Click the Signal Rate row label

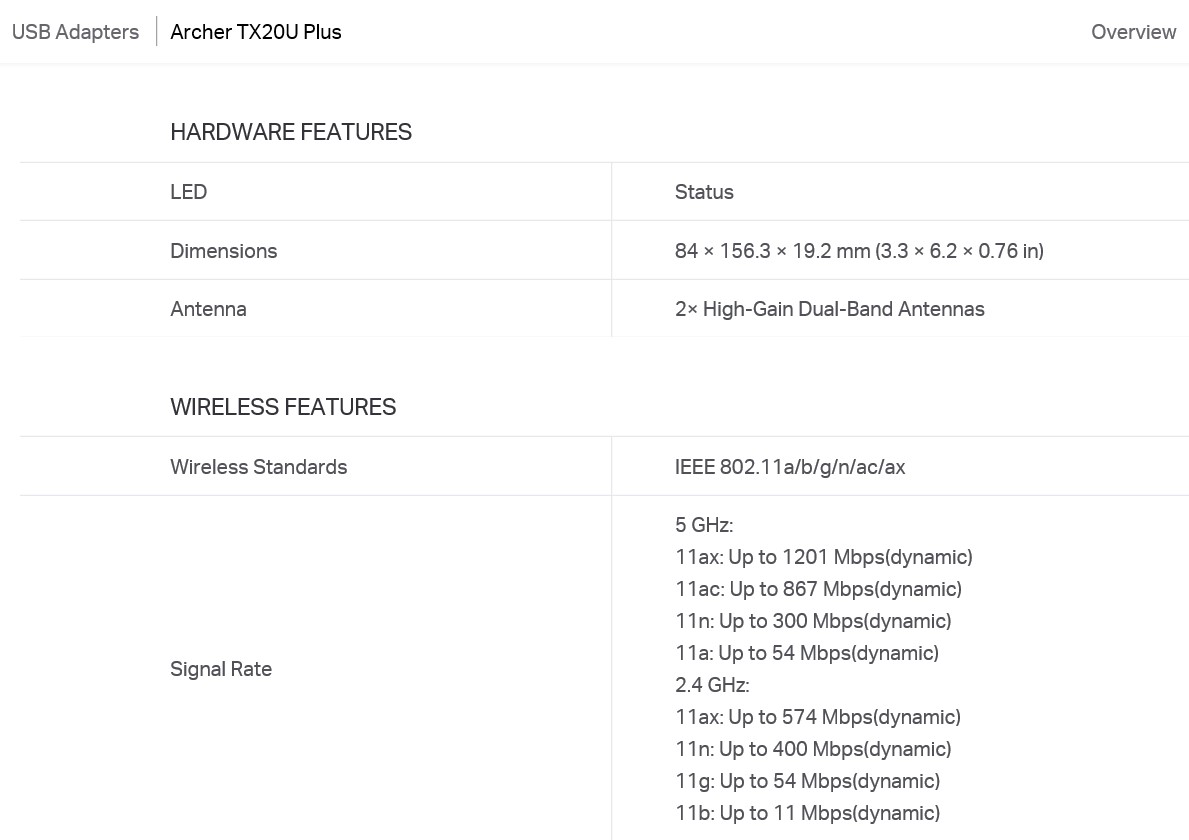tap(221, 669)
